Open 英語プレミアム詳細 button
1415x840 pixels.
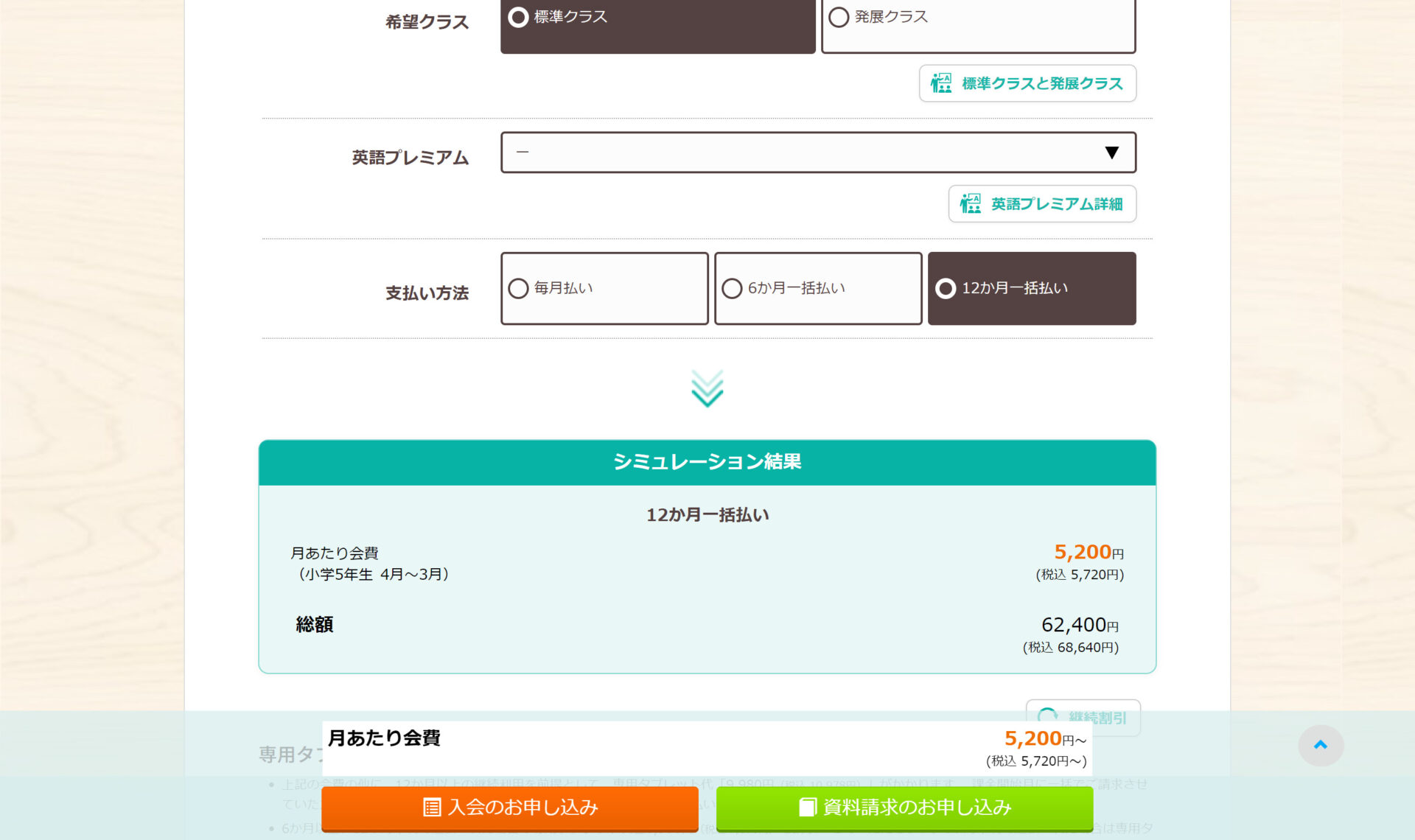click(x=1042, y=203)
